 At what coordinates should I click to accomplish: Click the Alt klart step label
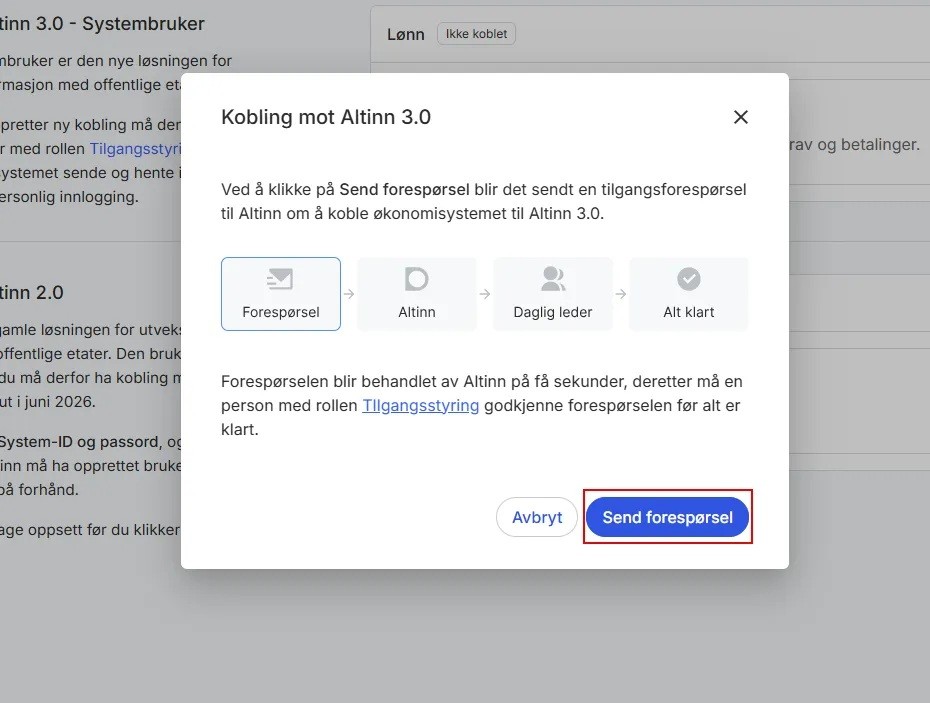[x=689, y=312]
